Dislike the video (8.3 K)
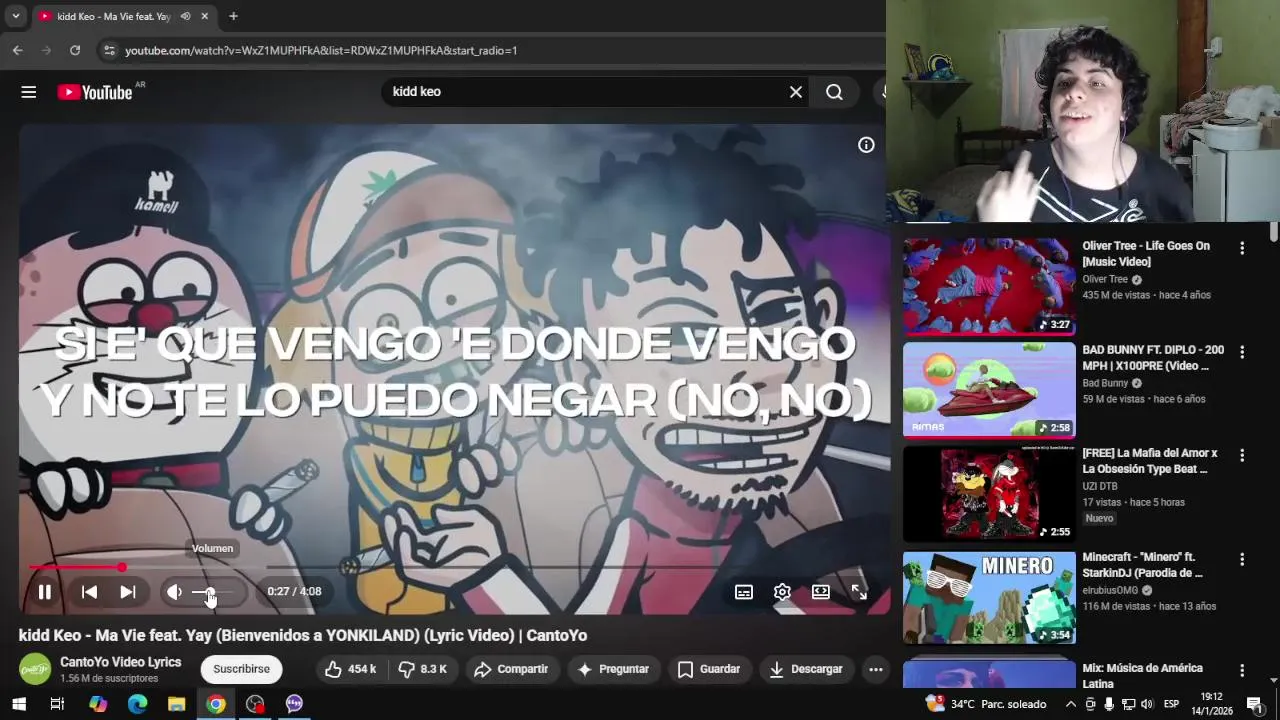 [422, 669]
